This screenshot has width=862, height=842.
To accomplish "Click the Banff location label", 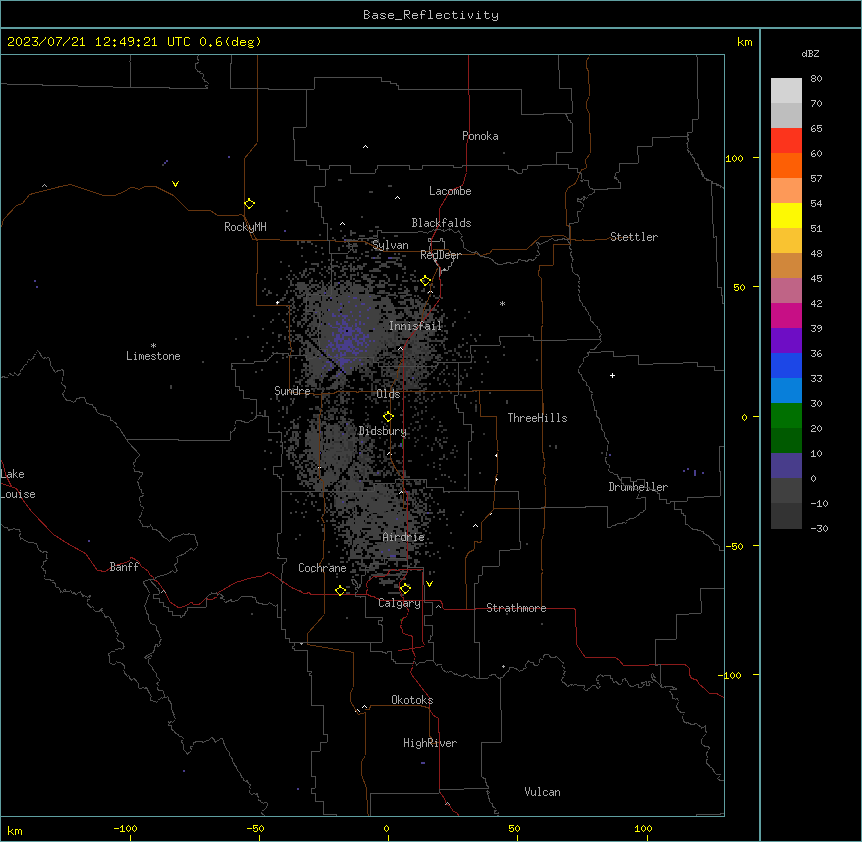I will 124,567.
